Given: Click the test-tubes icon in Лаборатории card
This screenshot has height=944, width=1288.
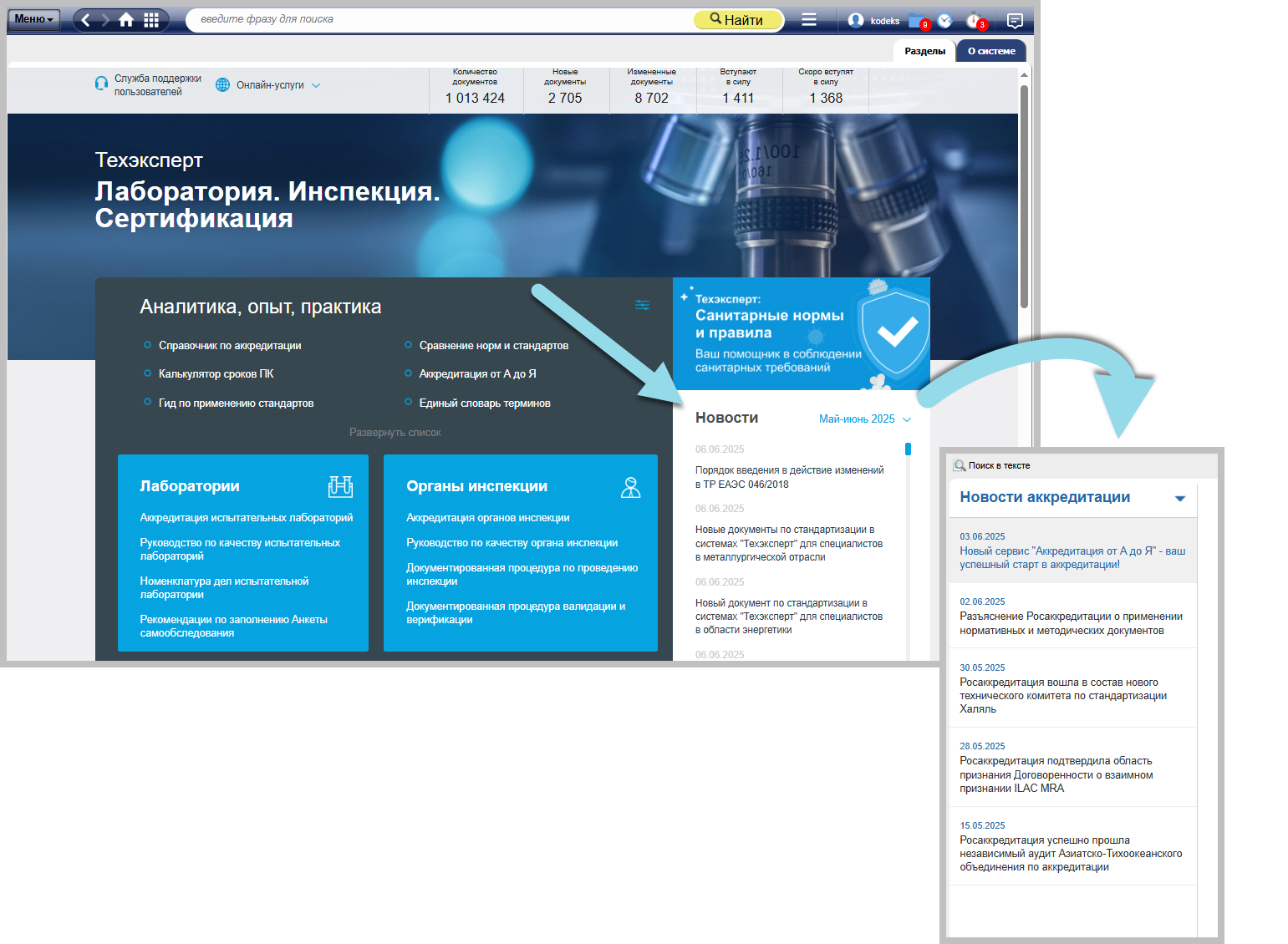Looking at the screenshot, I should pyautogui.click(x=340, y=486).
